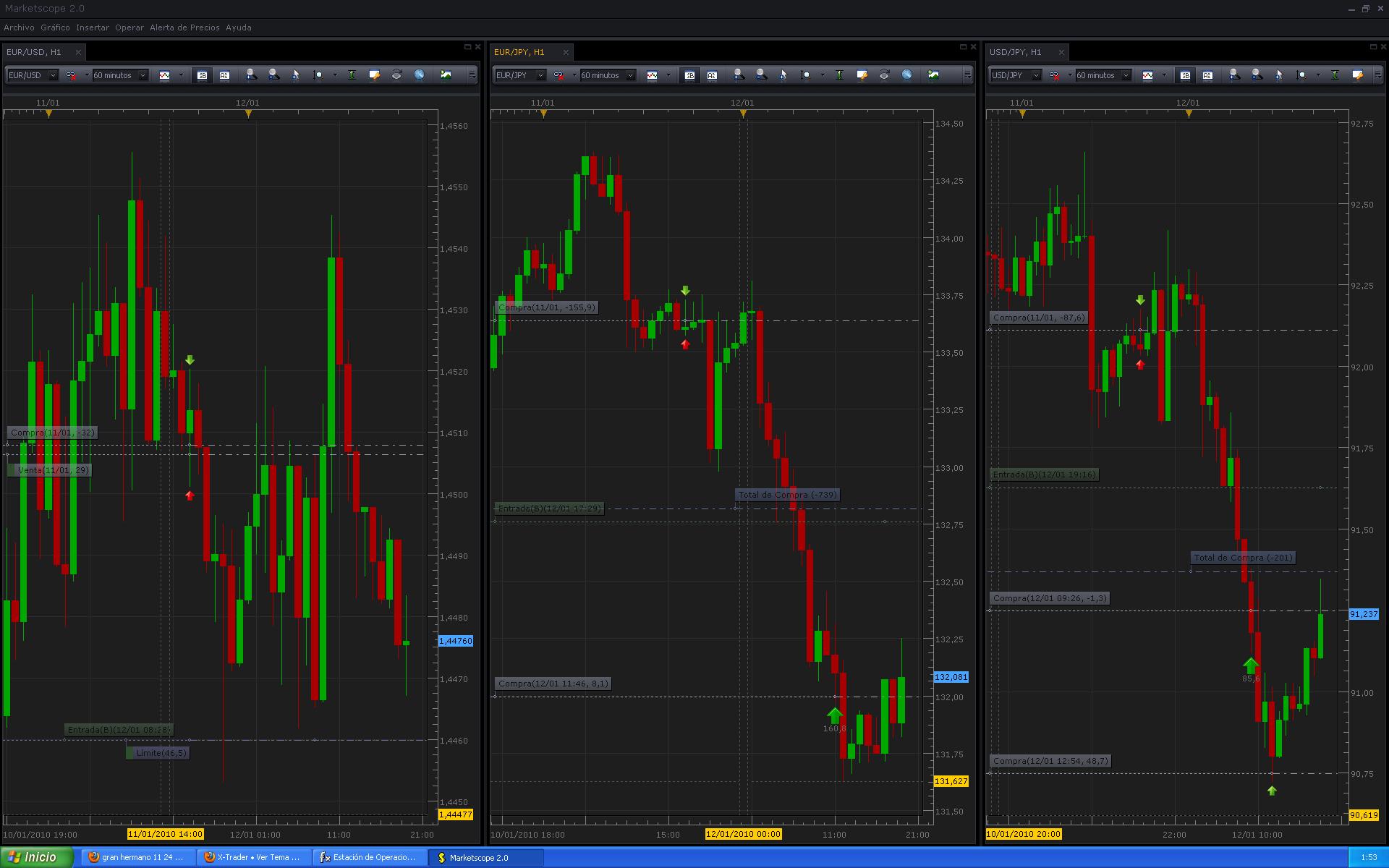The height and width of the screenshot is (868, 1389).
Task: Toggle the ask price button in the EUR/JPY toolbar
Action: coord(712,75)
